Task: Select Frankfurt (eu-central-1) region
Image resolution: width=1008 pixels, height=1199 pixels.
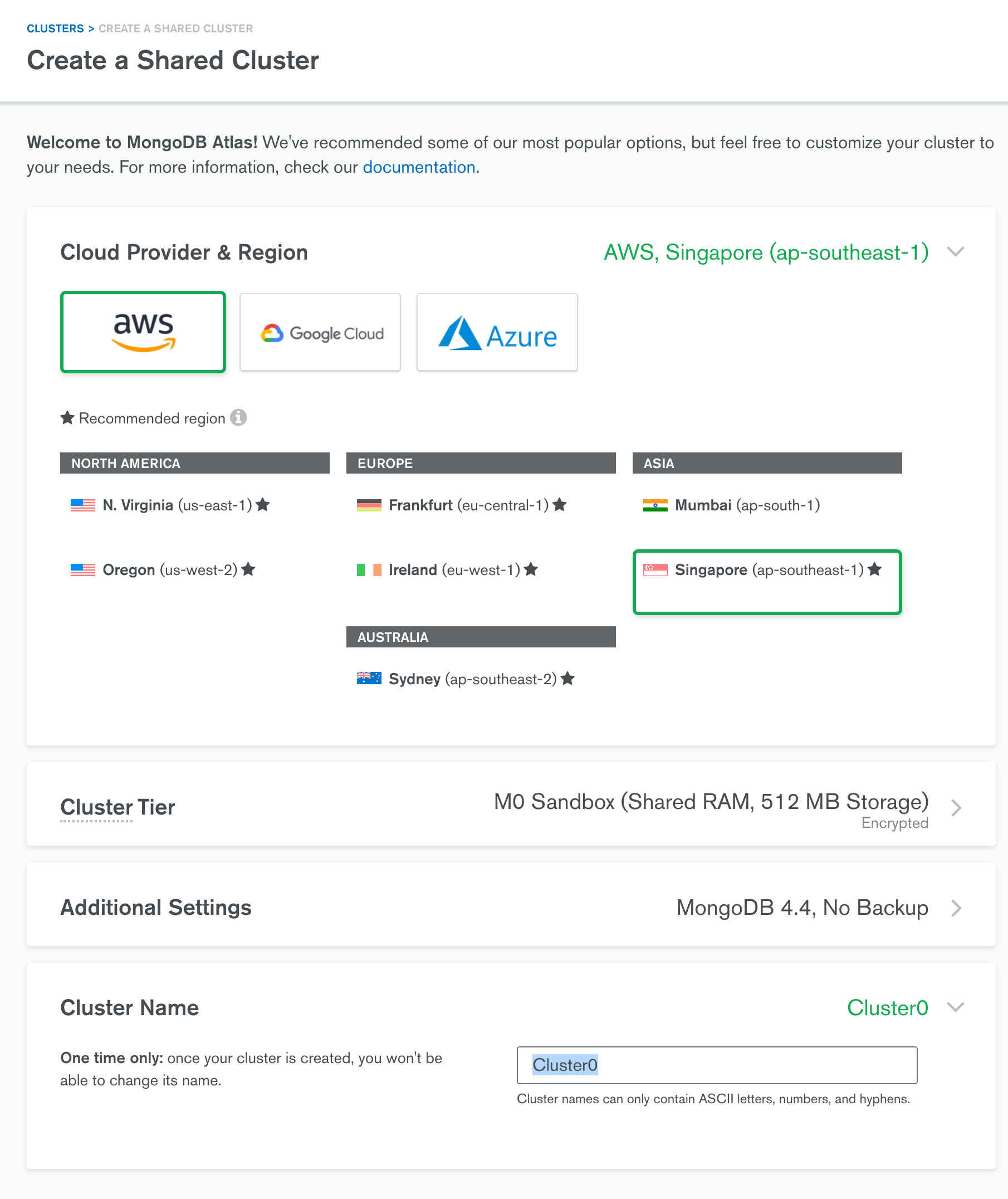Action: click(481, 505)
